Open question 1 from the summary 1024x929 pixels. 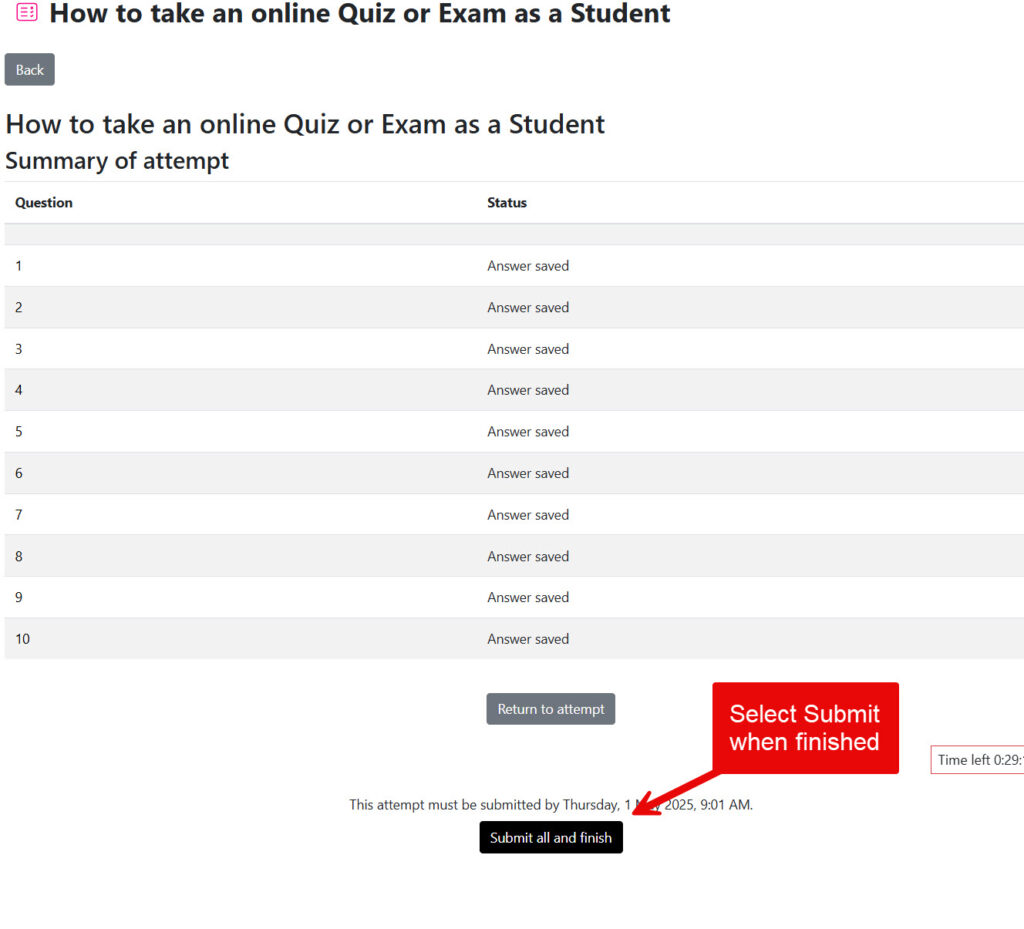click(18, 265)
